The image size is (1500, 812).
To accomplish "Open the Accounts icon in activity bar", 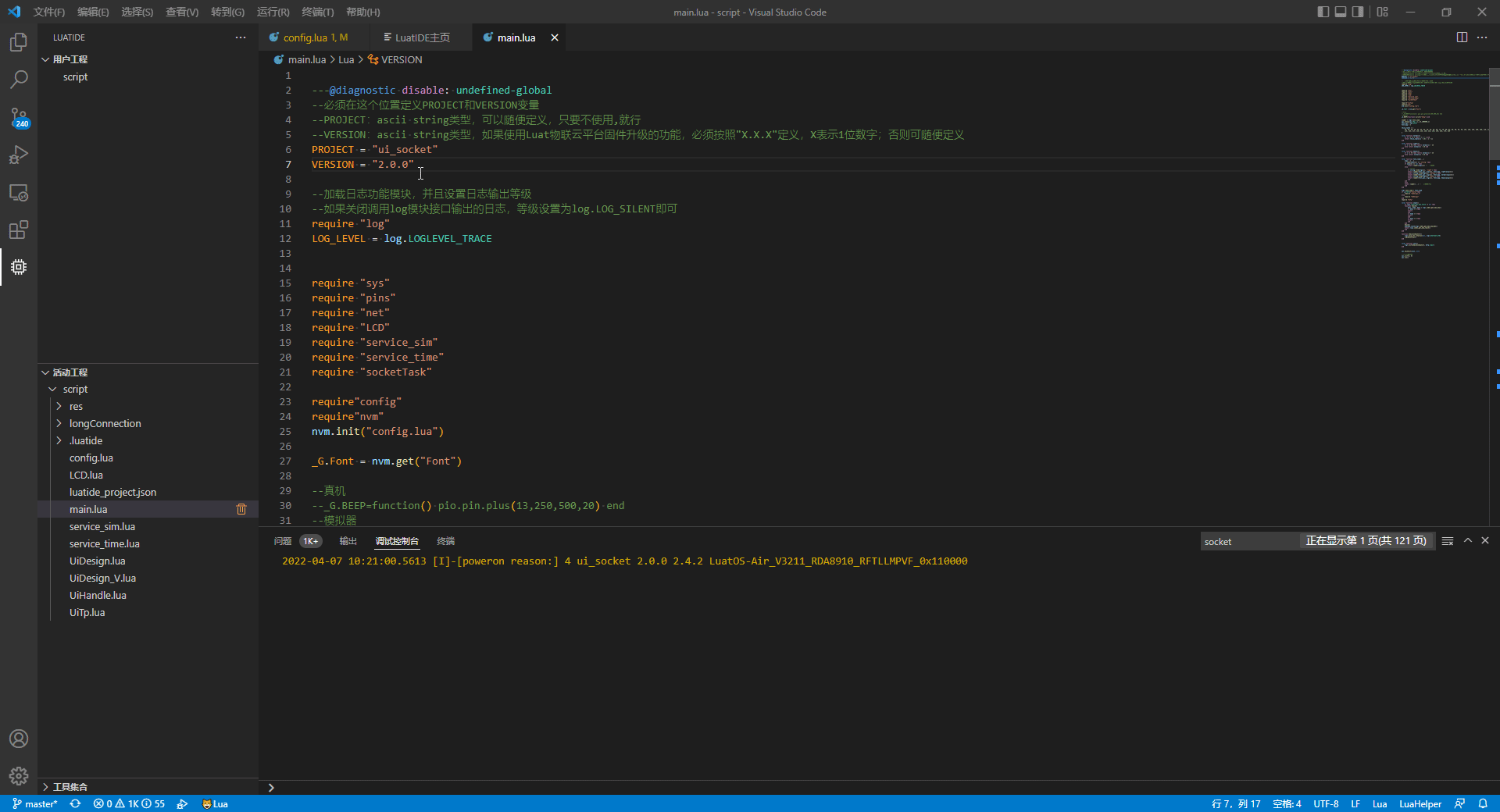I will coord(19,739).
